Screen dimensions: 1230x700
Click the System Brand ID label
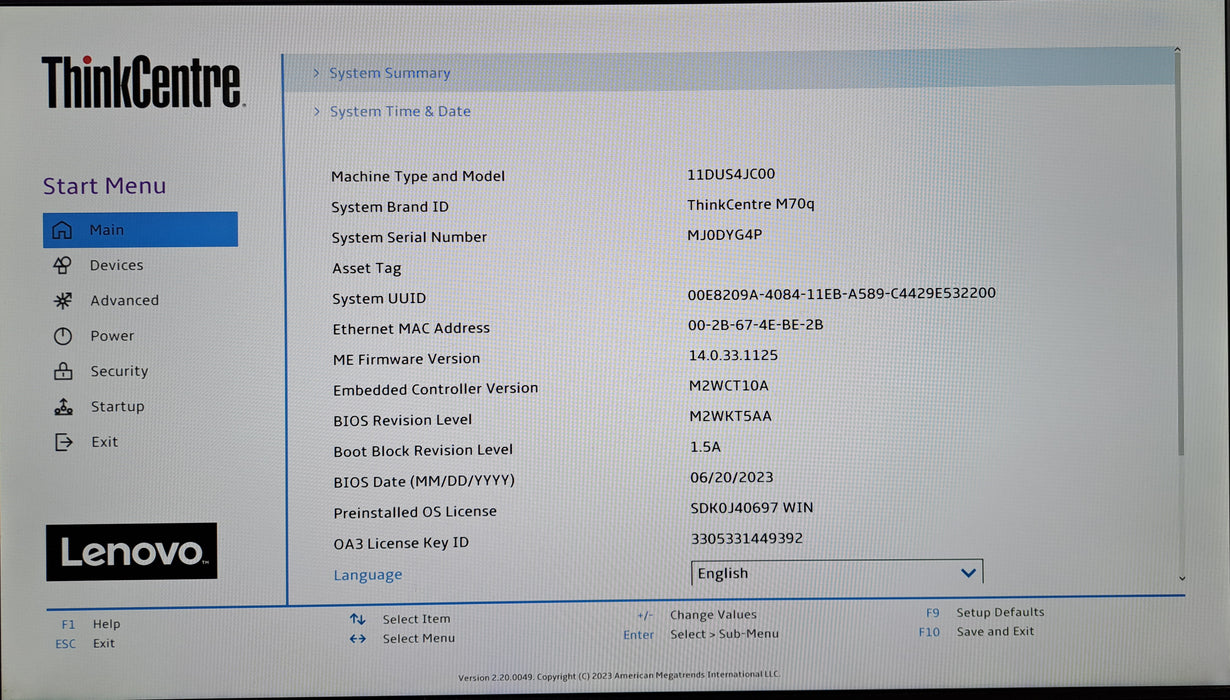390,207
